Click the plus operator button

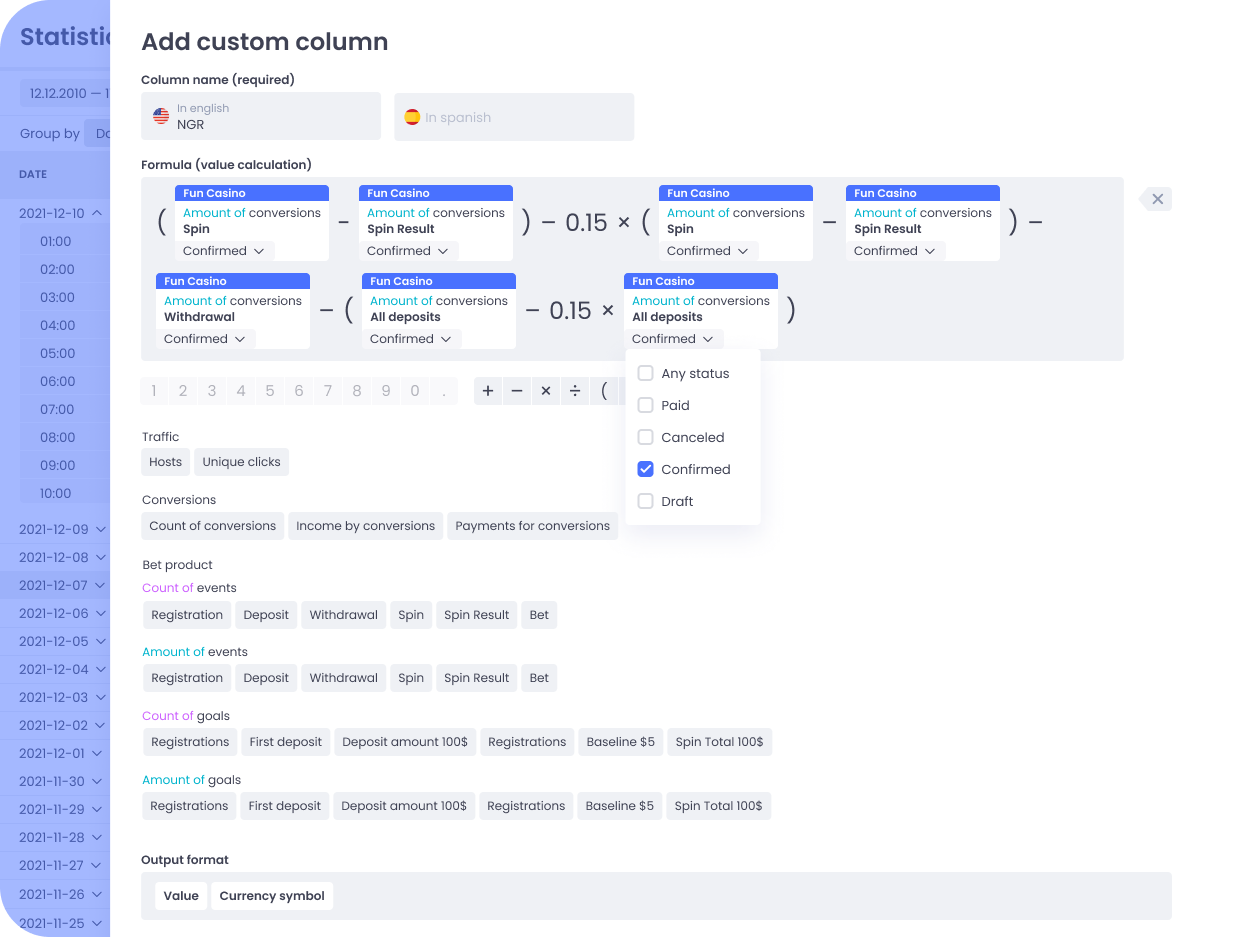click(x=488, y=391)
